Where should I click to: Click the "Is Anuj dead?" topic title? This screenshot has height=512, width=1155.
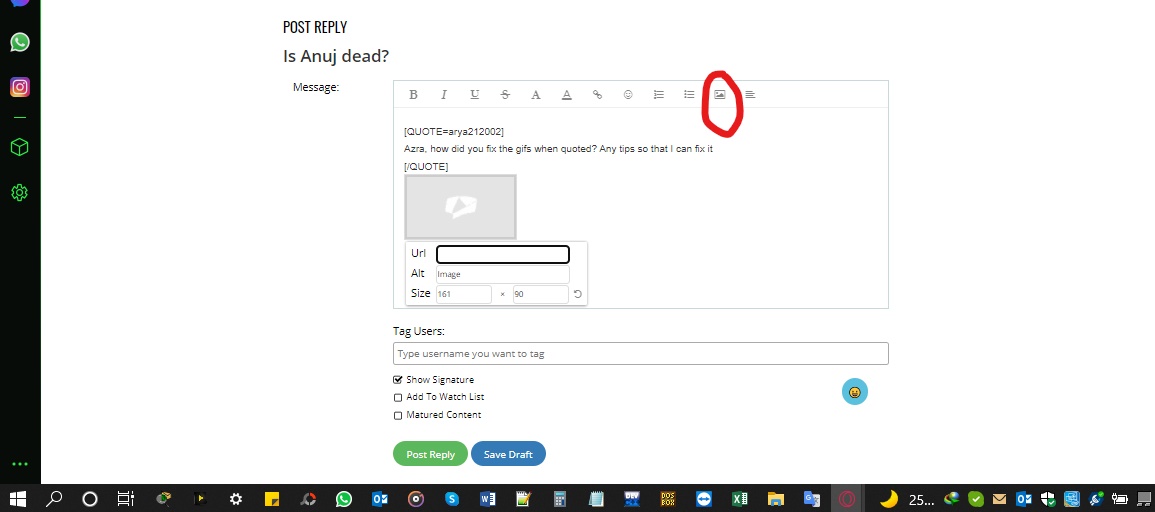(336, 56)
